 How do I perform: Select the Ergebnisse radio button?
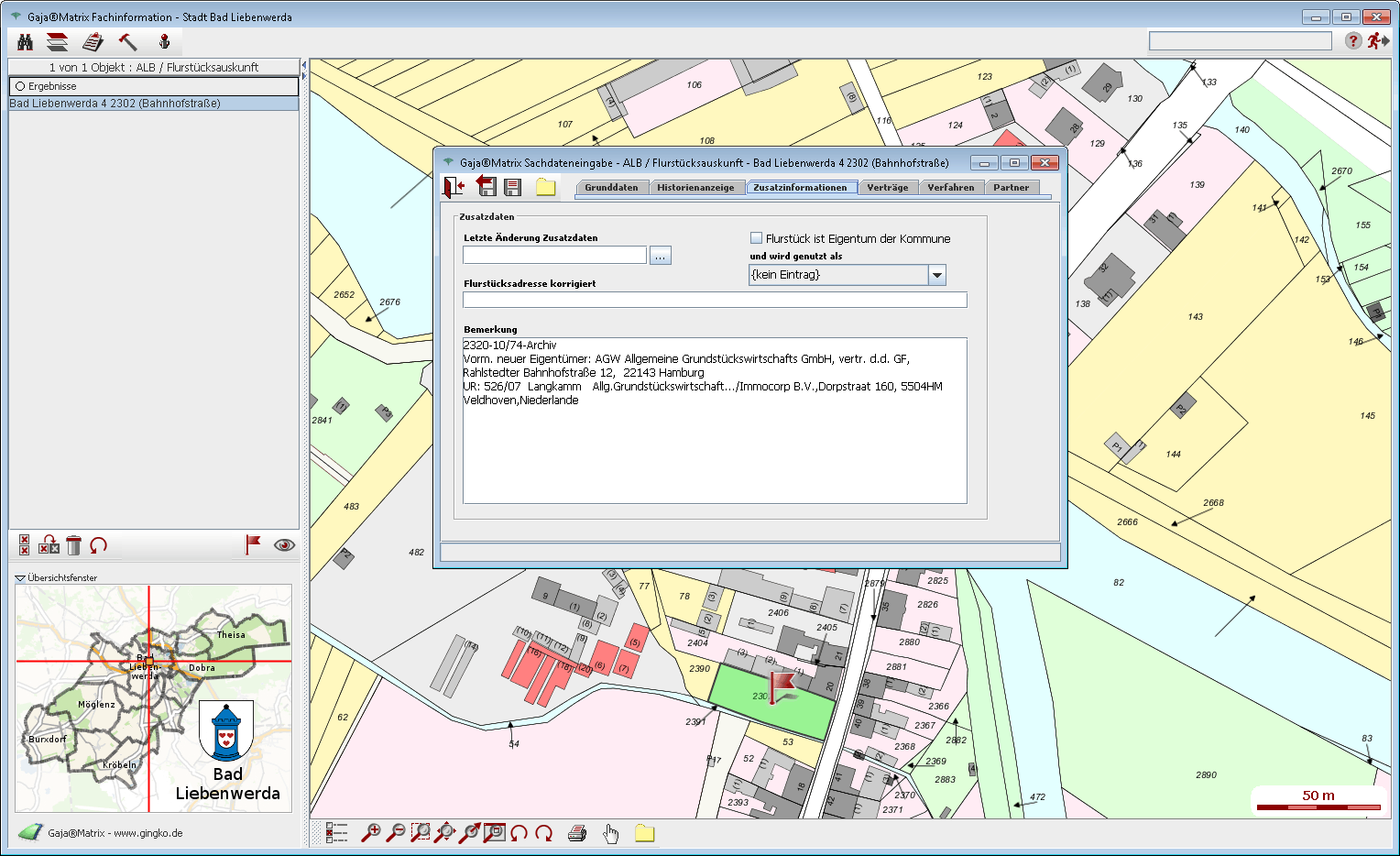click(x=20, y=86)
